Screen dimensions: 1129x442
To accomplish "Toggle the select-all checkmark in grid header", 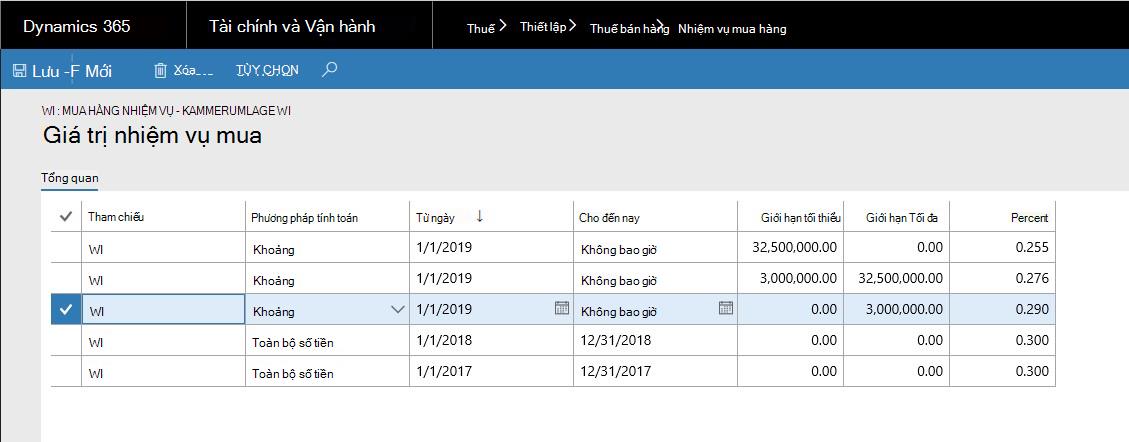I will pos(66,217).
